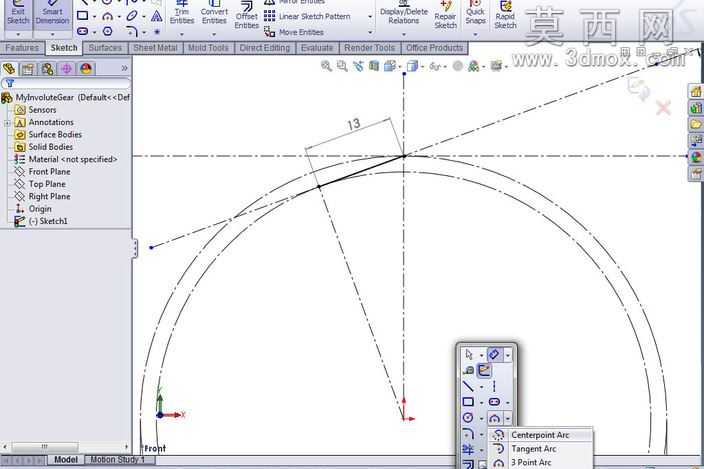The image size is (704, 469).
Task: Open the DimXpertManager tab
Action: pyautogui.click(x=66, y=69)
